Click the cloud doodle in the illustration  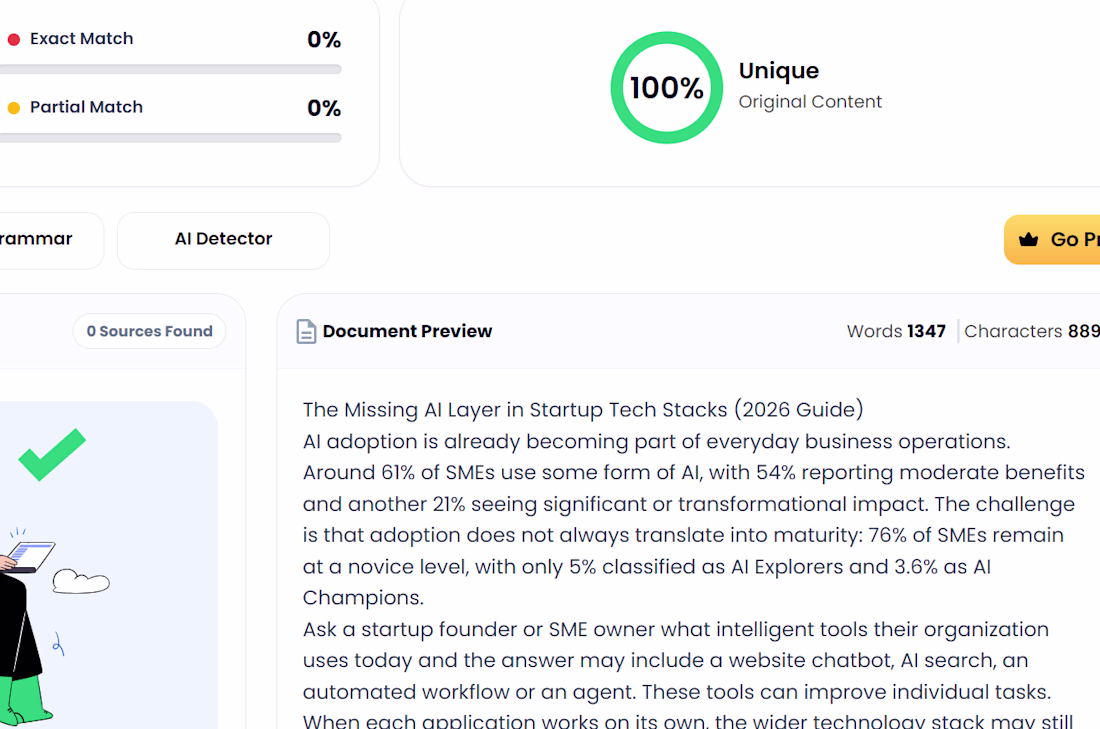tap(81, 582)
